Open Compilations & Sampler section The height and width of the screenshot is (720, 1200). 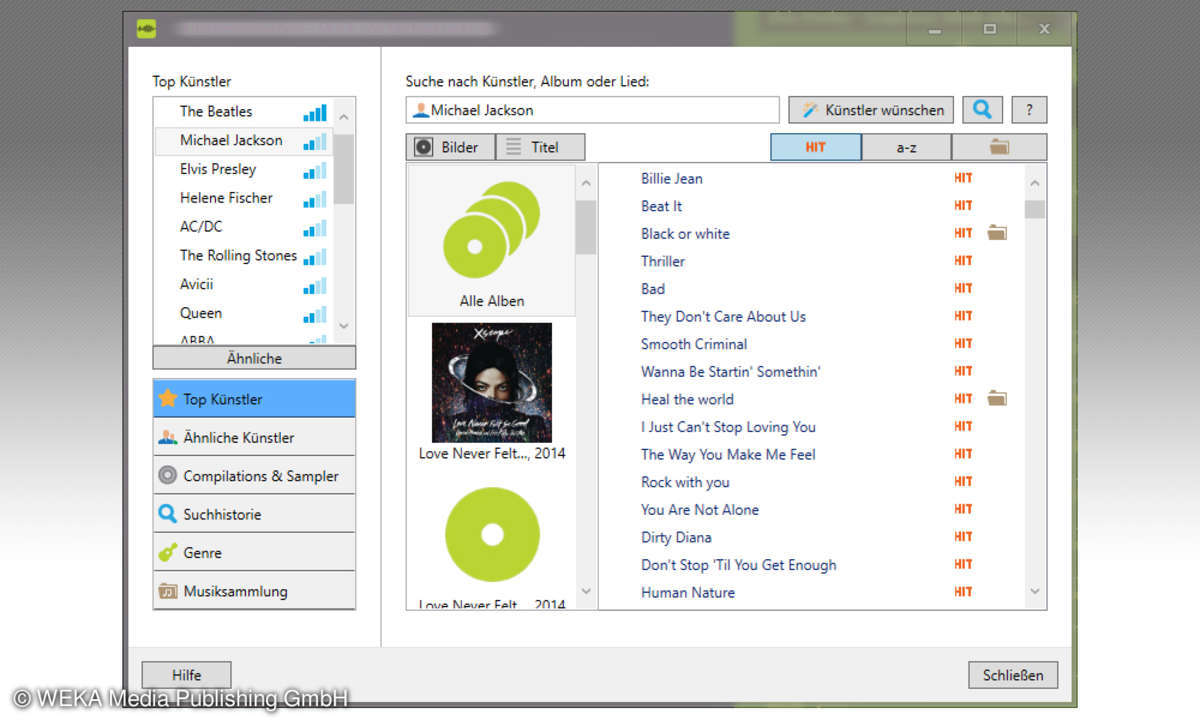(x=254, y=475)
